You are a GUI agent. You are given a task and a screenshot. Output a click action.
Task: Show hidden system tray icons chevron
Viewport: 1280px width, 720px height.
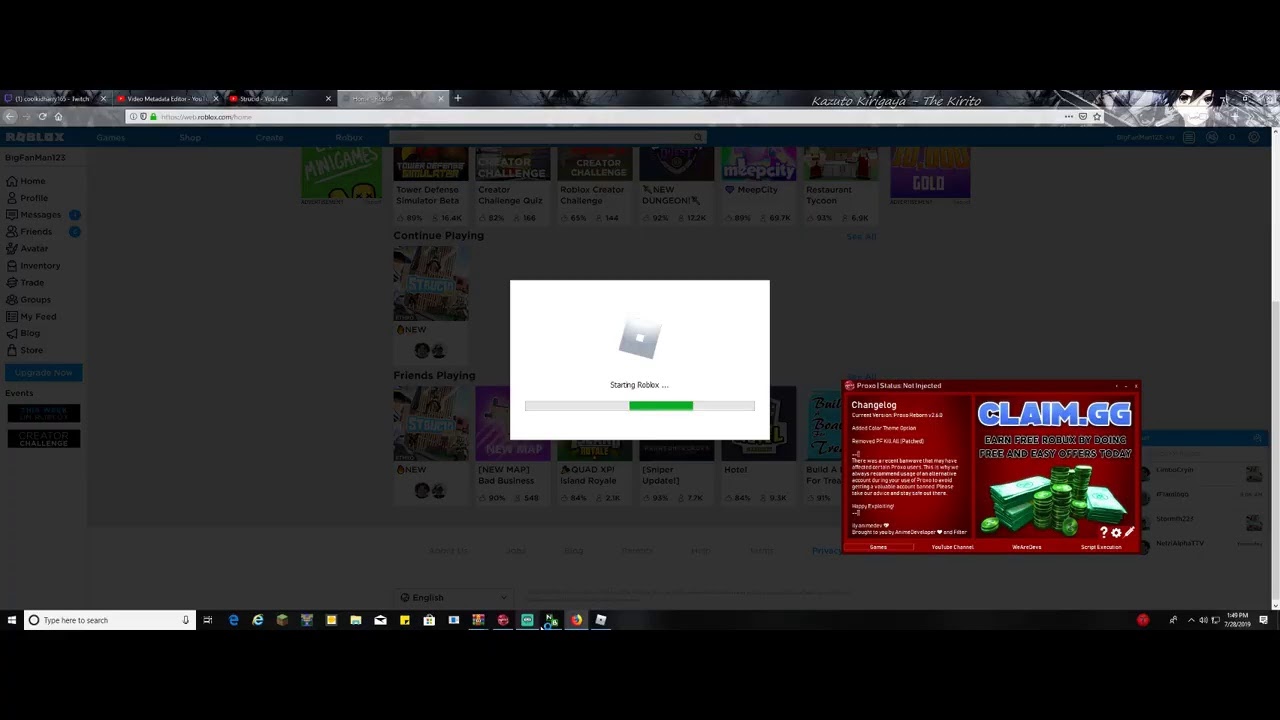click(x=1191, y=620)
